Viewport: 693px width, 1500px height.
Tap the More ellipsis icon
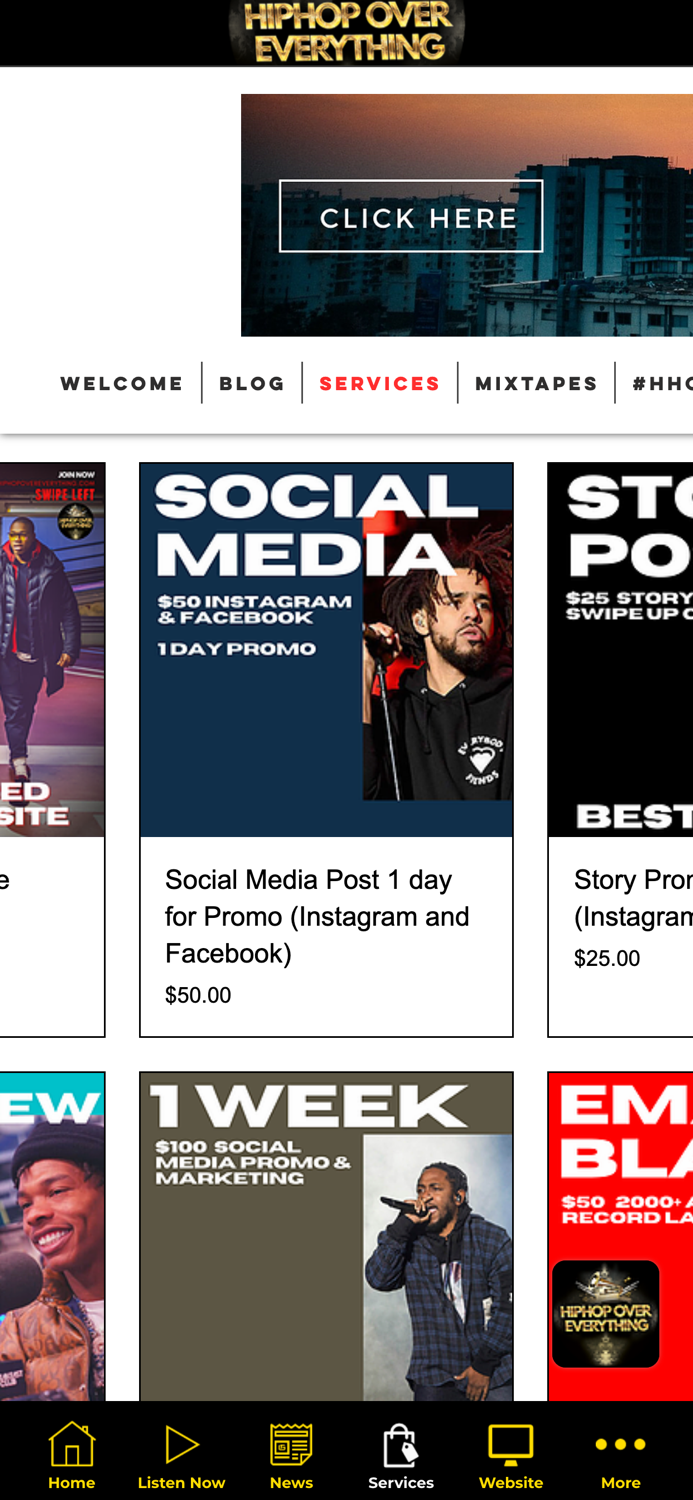click(621, 1443)
